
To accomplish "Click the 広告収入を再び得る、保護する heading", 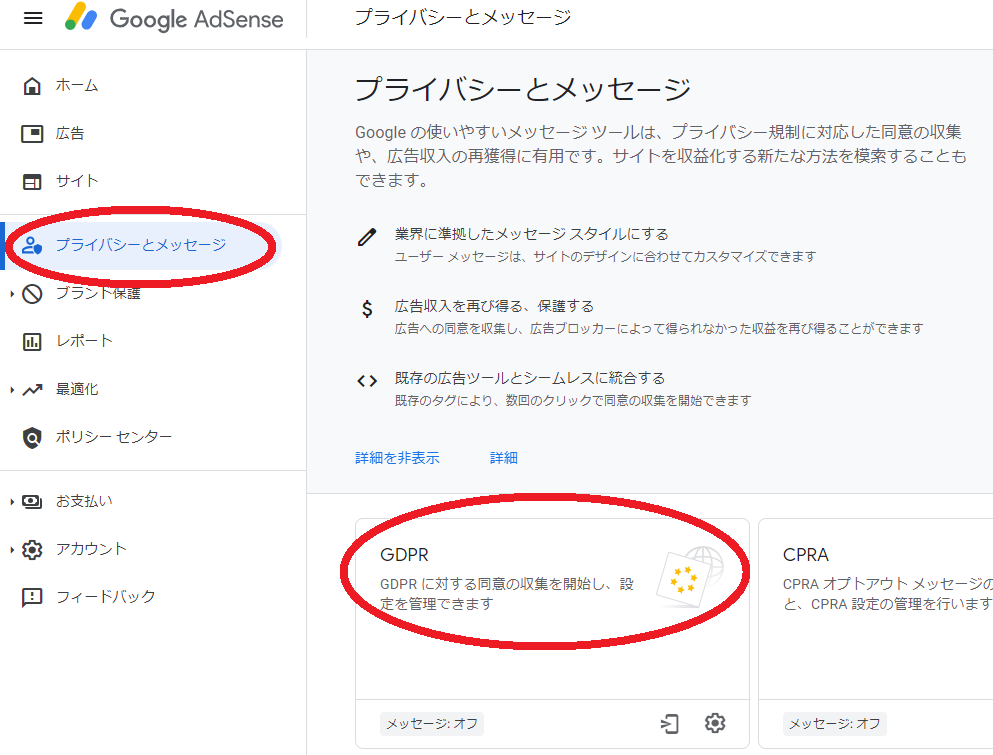I will (494, 307).
